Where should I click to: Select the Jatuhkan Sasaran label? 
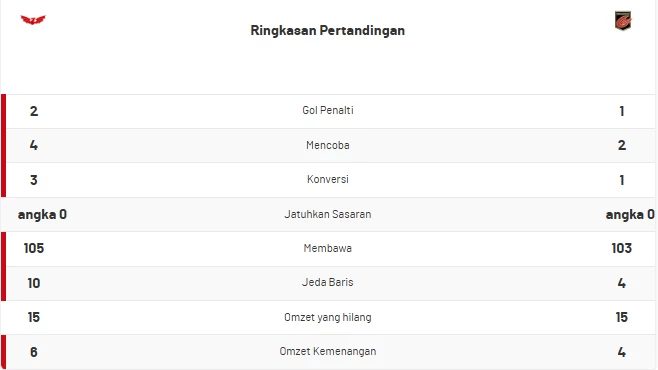pos(328,214)
